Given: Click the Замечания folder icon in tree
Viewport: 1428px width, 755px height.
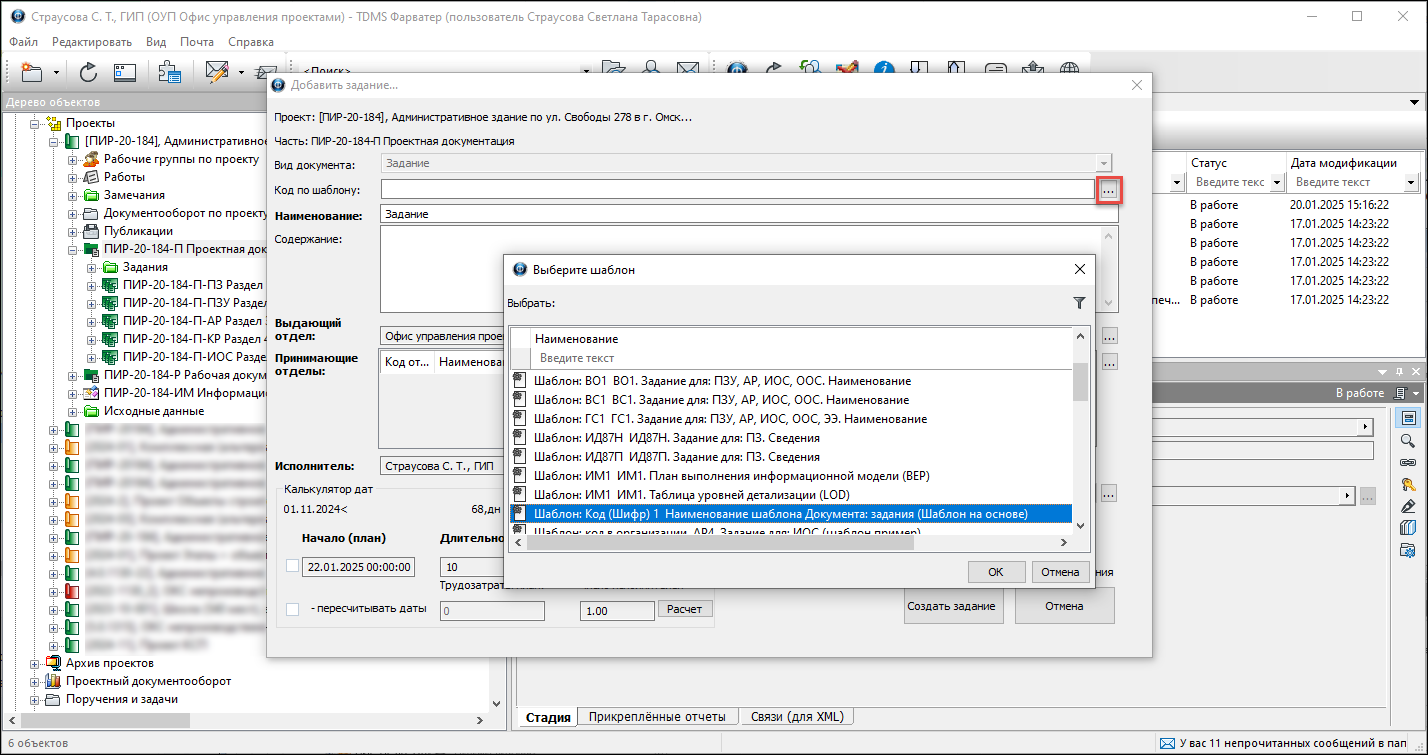Looking at the screenshot, I should coord(91,195).
